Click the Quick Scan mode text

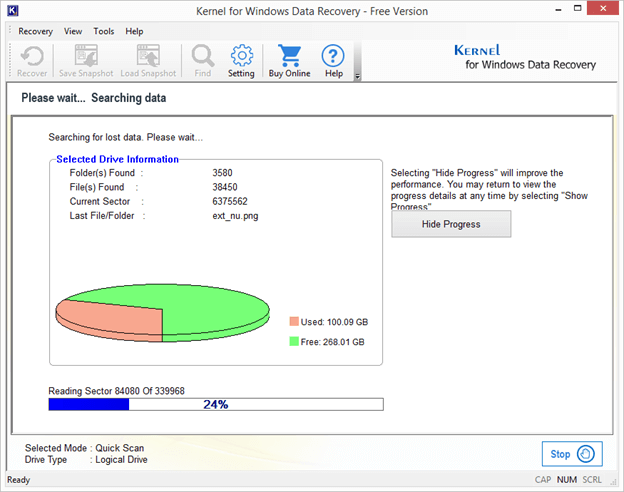[119, 448]
